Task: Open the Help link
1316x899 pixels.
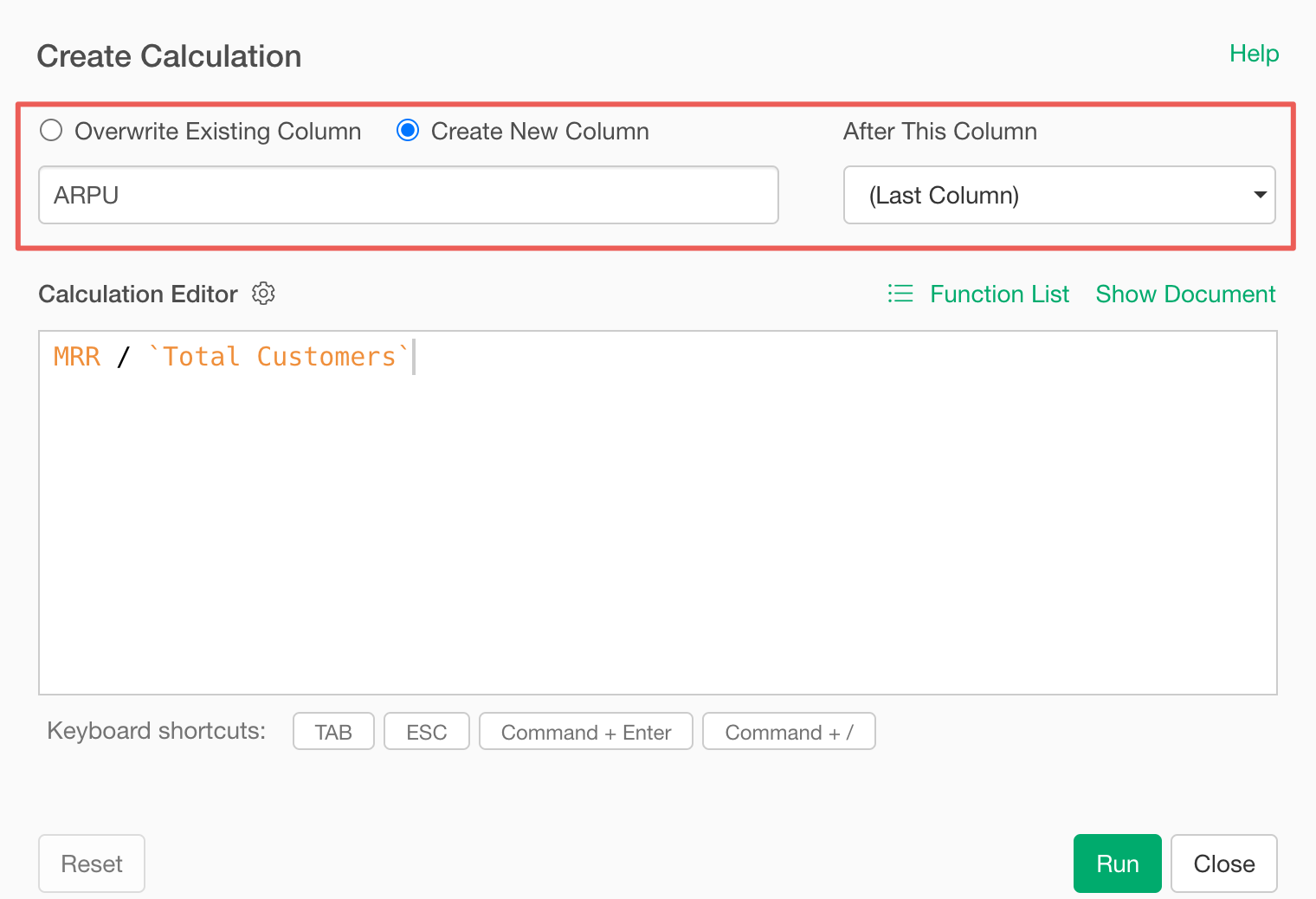Action: 1254,54
